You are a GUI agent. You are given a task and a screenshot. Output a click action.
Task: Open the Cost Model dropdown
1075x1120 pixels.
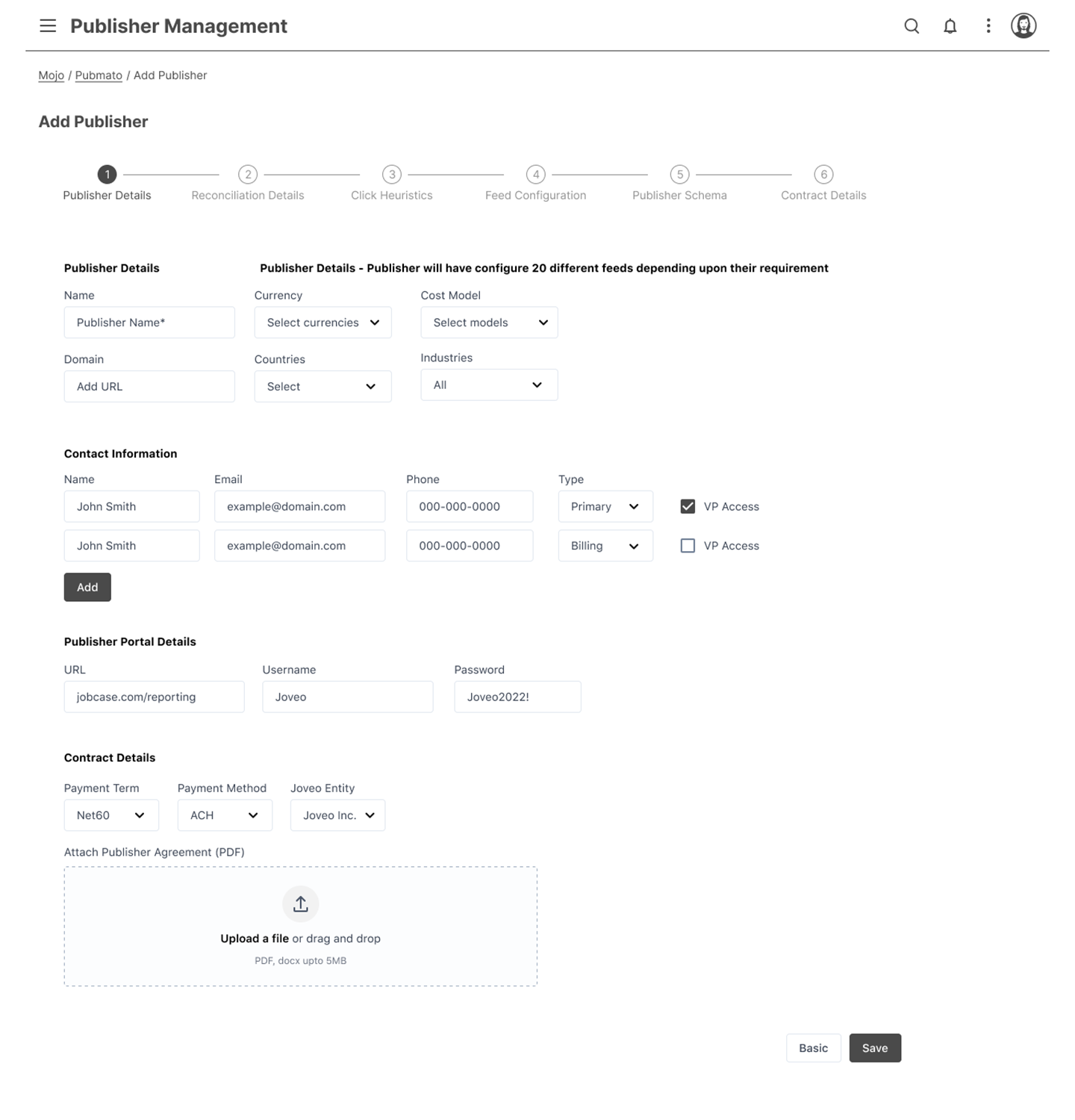point(489,323)
